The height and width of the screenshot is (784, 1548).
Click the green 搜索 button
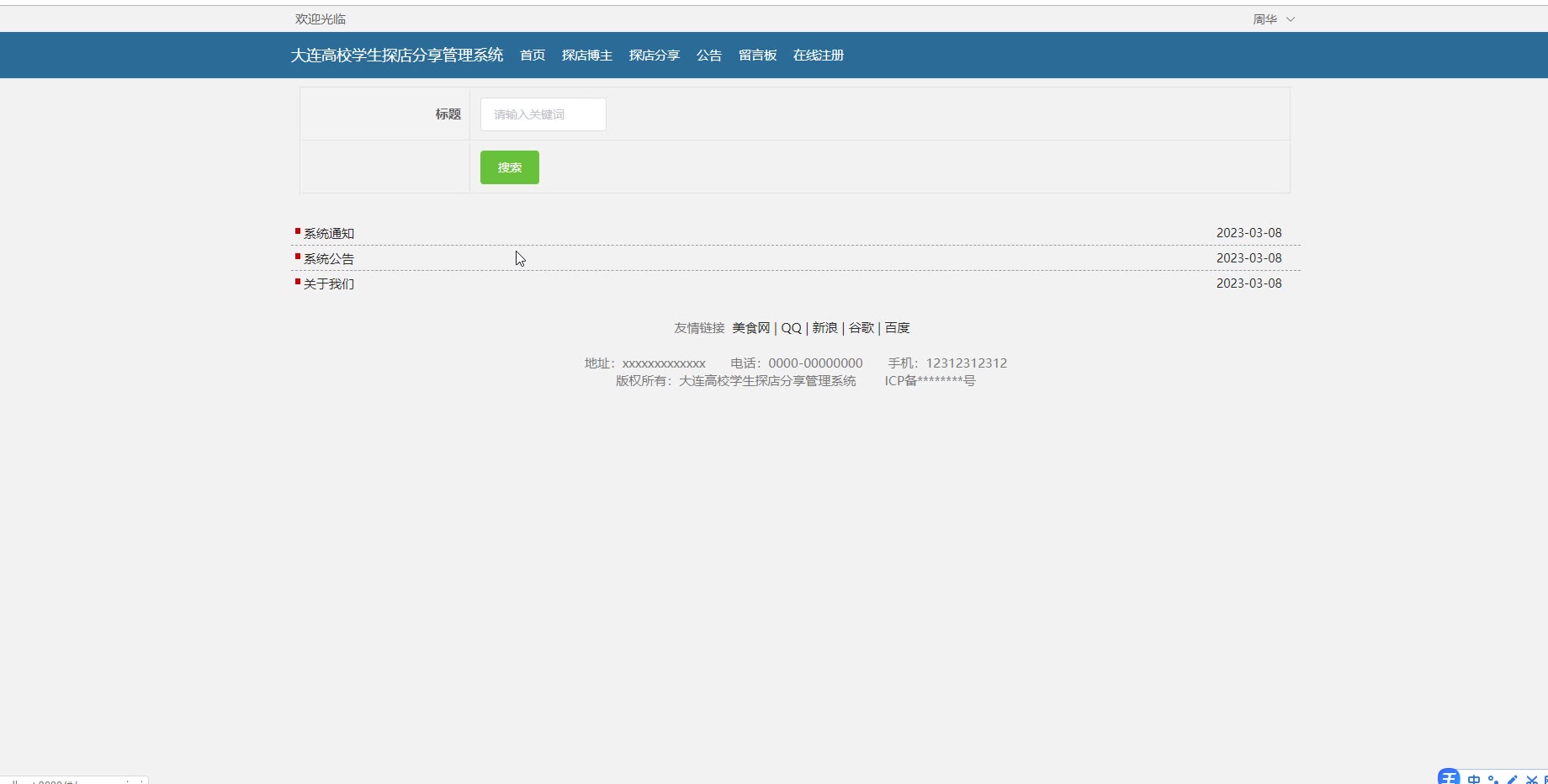(510, 167)
